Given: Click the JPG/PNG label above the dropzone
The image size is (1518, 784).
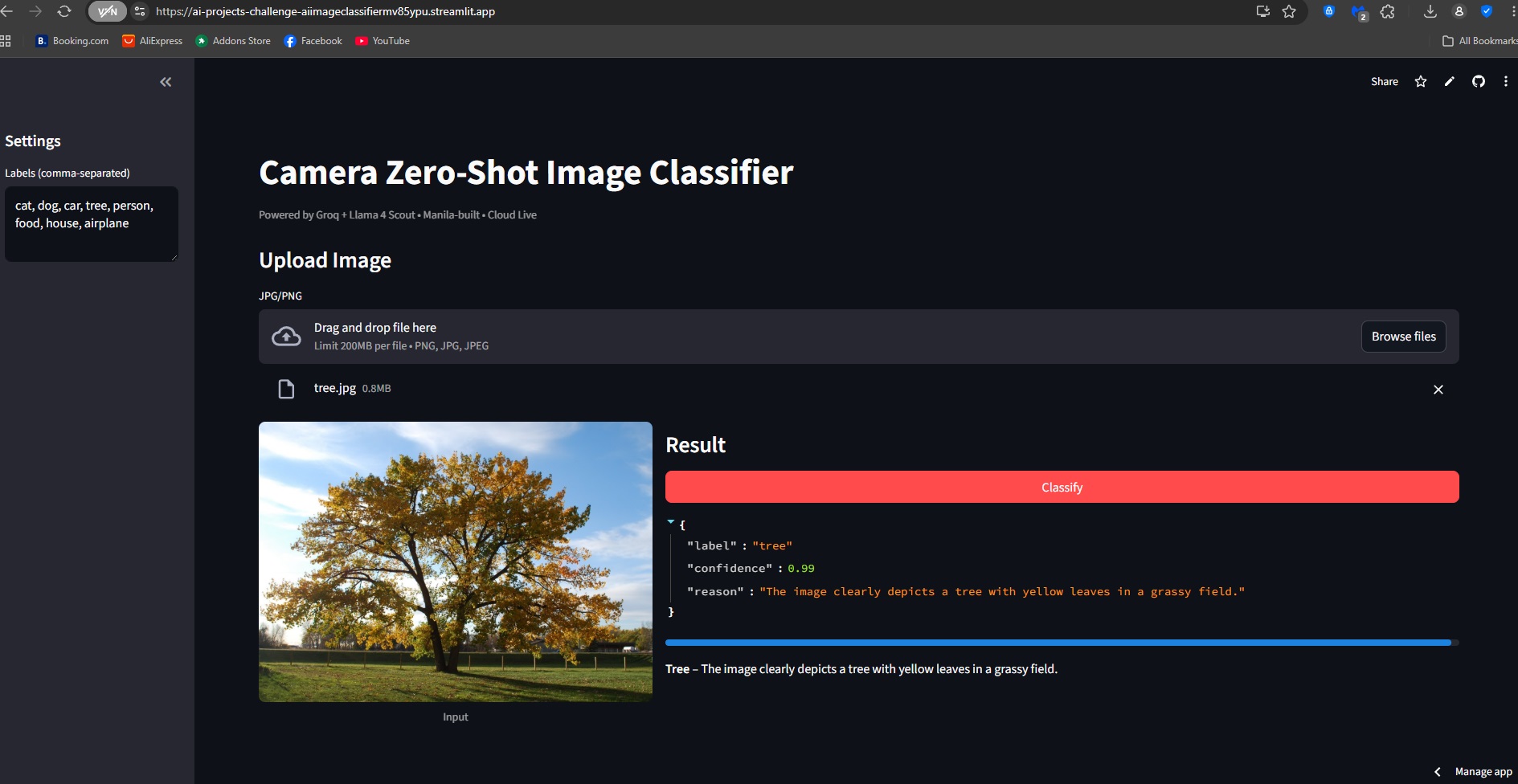Looking at the screenshot, I should [280, 296].
